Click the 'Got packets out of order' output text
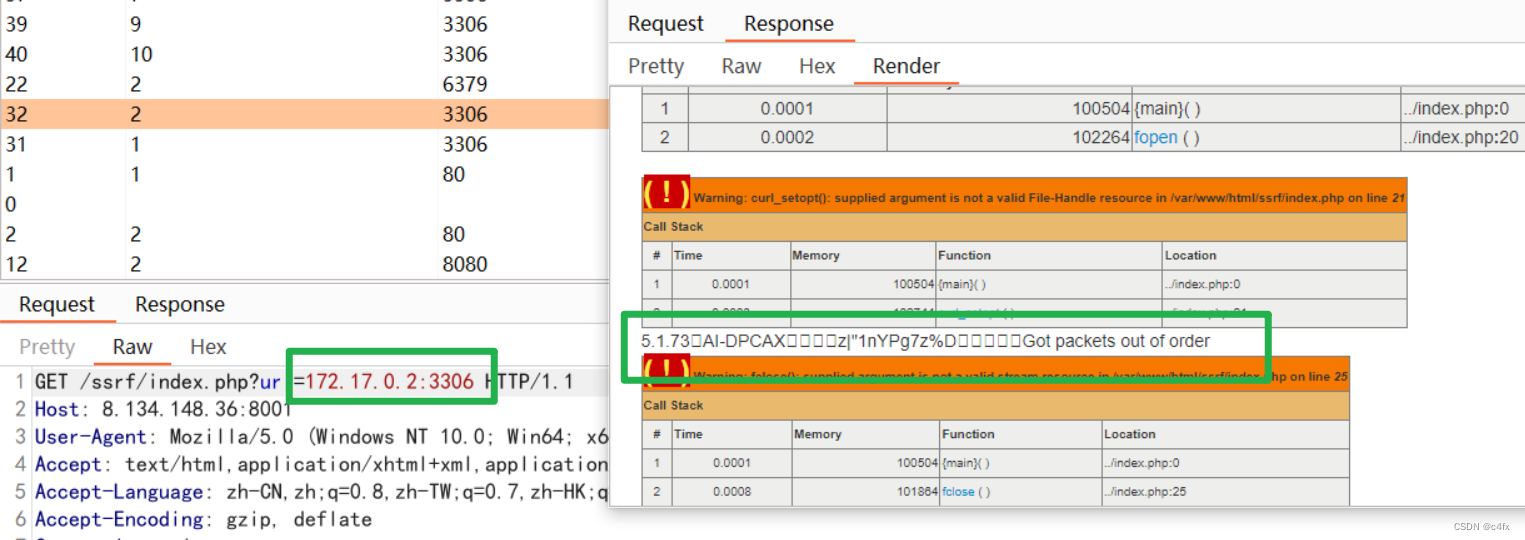Image resolution: width=1525 pixels, height=540 pixels. (x=1116, y=341)
